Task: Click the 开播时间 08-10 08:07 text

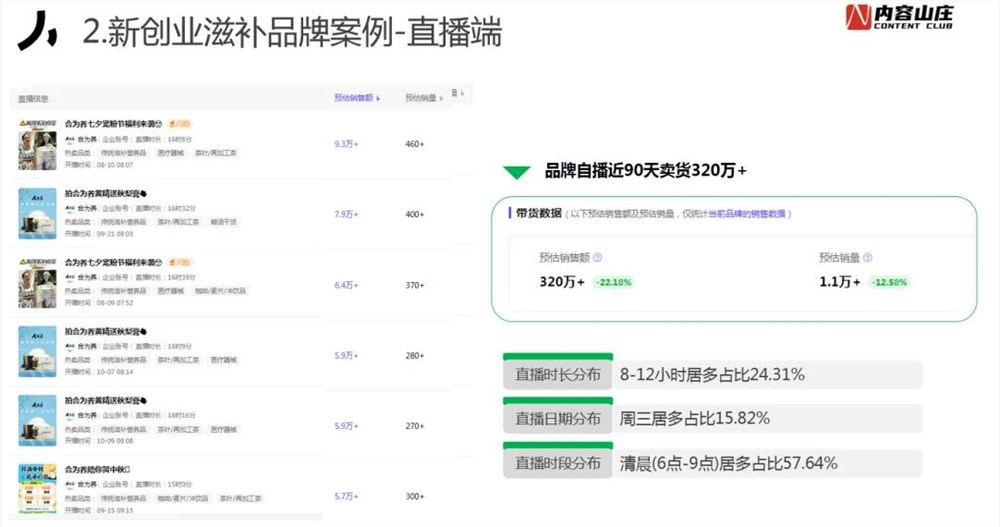Action: (99, 165)
